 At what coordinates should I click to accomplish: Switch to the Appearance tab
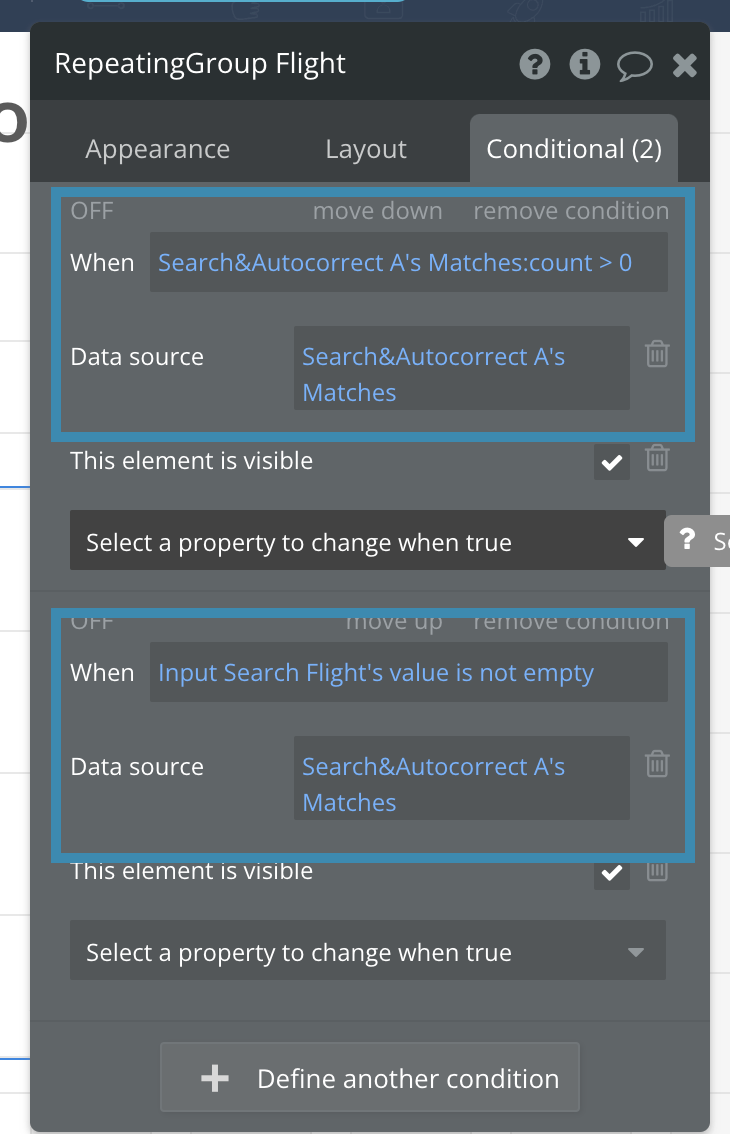[x=157, y=150]
